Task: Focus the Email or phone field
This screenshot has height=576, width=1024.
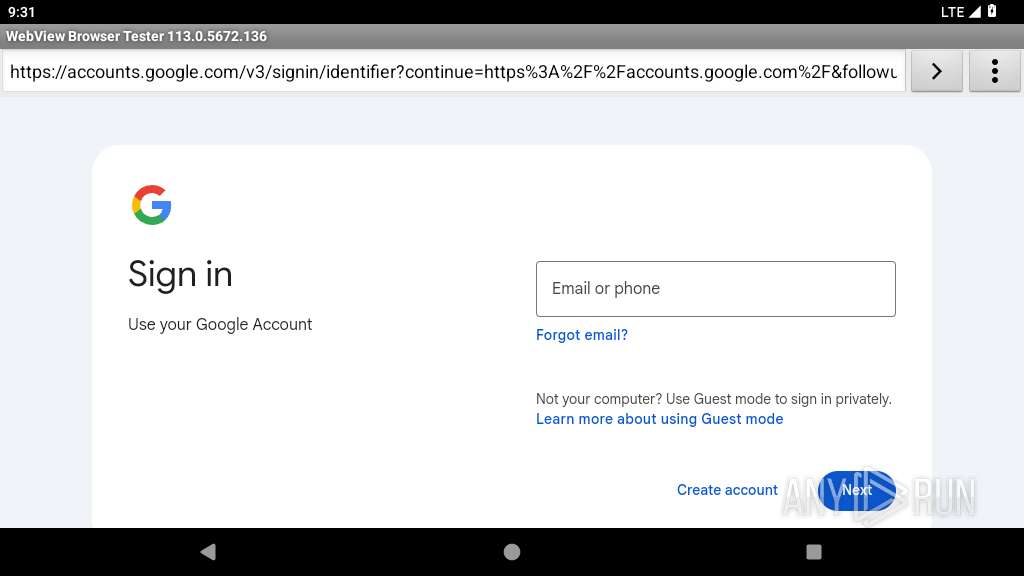Action: [716, 289]
